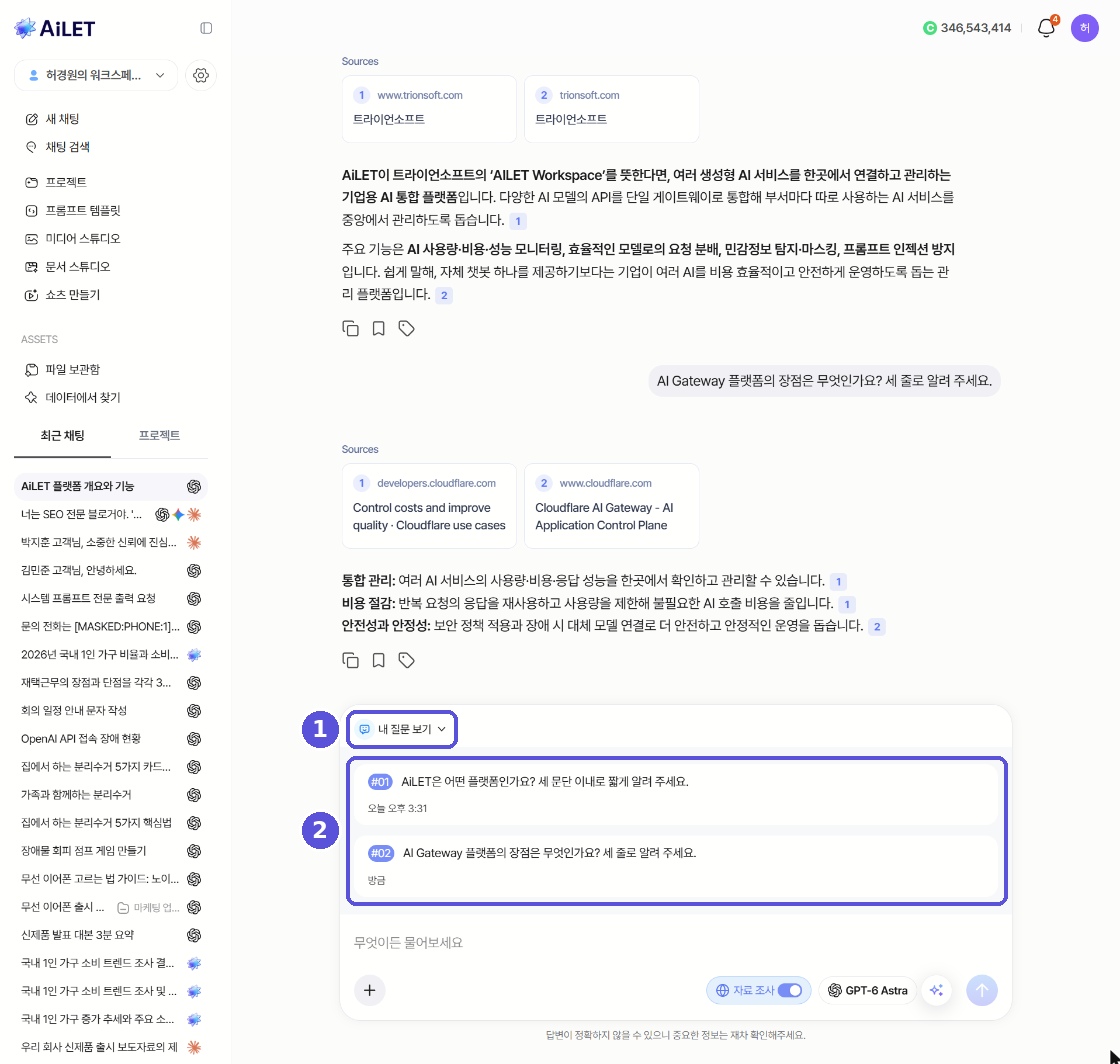Image resolution: width=1120 pixels, height=1064 pixels.
Task: Open the GPT-6 Astra model selector
Action: 867,990
